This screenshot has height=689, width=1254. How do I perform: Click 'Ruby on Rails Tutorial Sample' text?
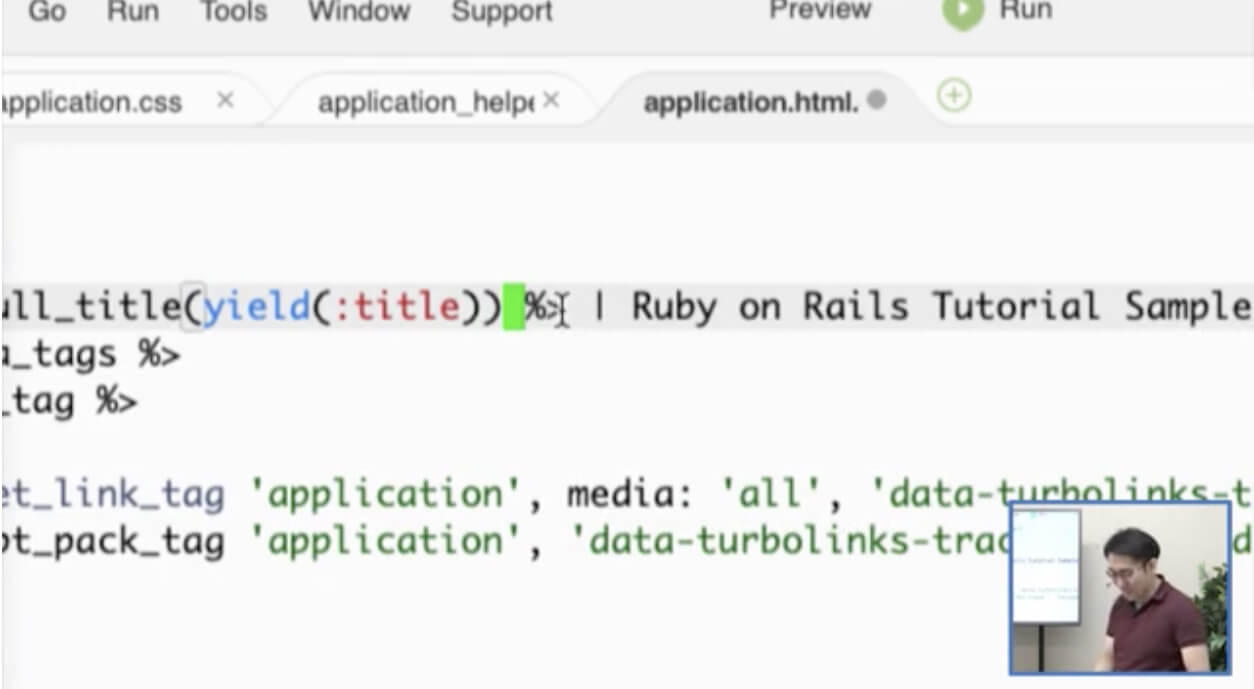click(x=942, y=306)
